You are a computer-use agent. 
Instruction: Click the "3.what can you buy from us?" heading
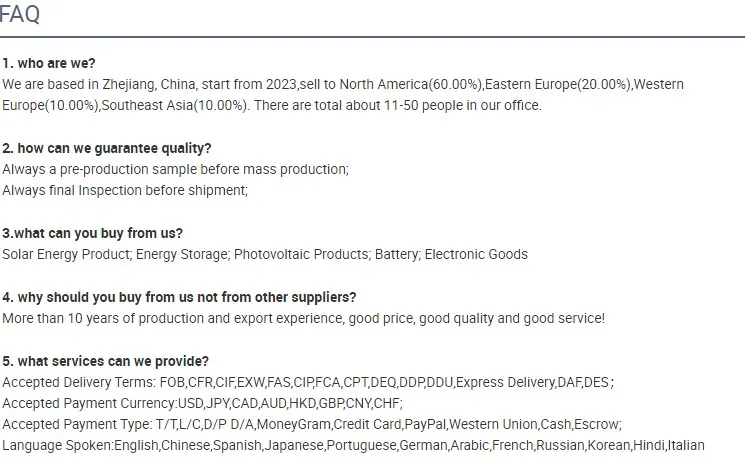click(x=93, y=233)
